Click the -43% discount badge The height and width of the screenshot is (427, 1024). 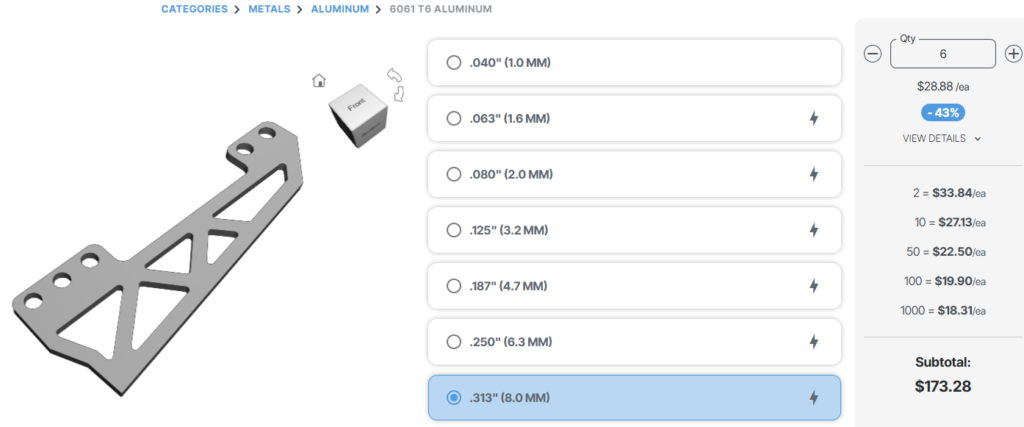942,112
